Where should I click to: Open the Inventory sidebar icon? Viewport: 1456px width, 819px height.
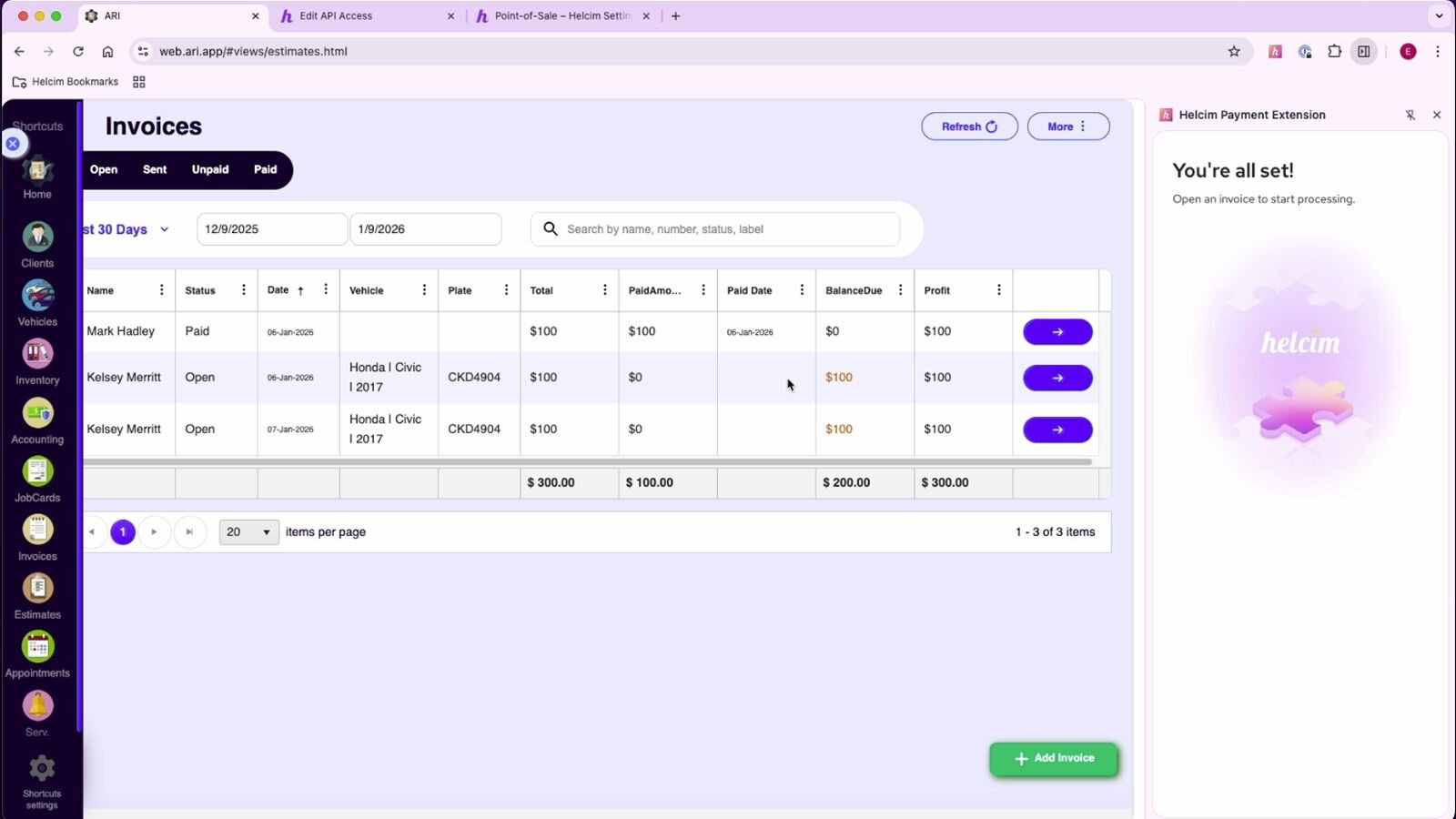[x=37, y=355]
